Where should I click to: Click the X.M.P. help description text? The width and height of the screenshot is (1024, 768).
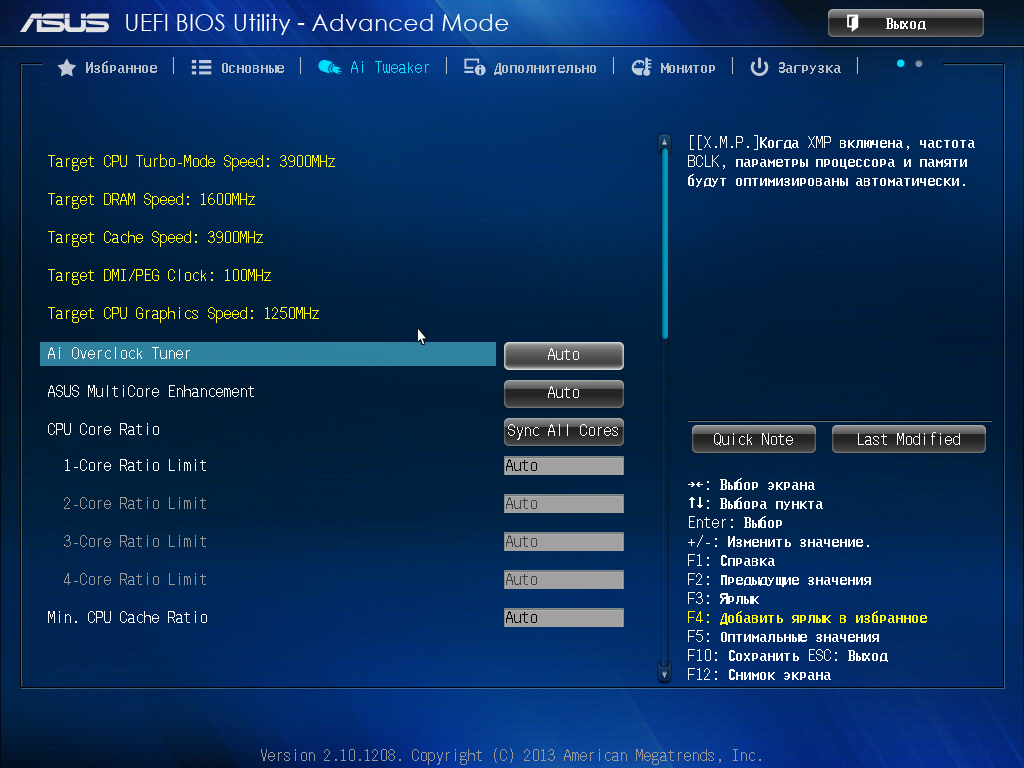831,162
